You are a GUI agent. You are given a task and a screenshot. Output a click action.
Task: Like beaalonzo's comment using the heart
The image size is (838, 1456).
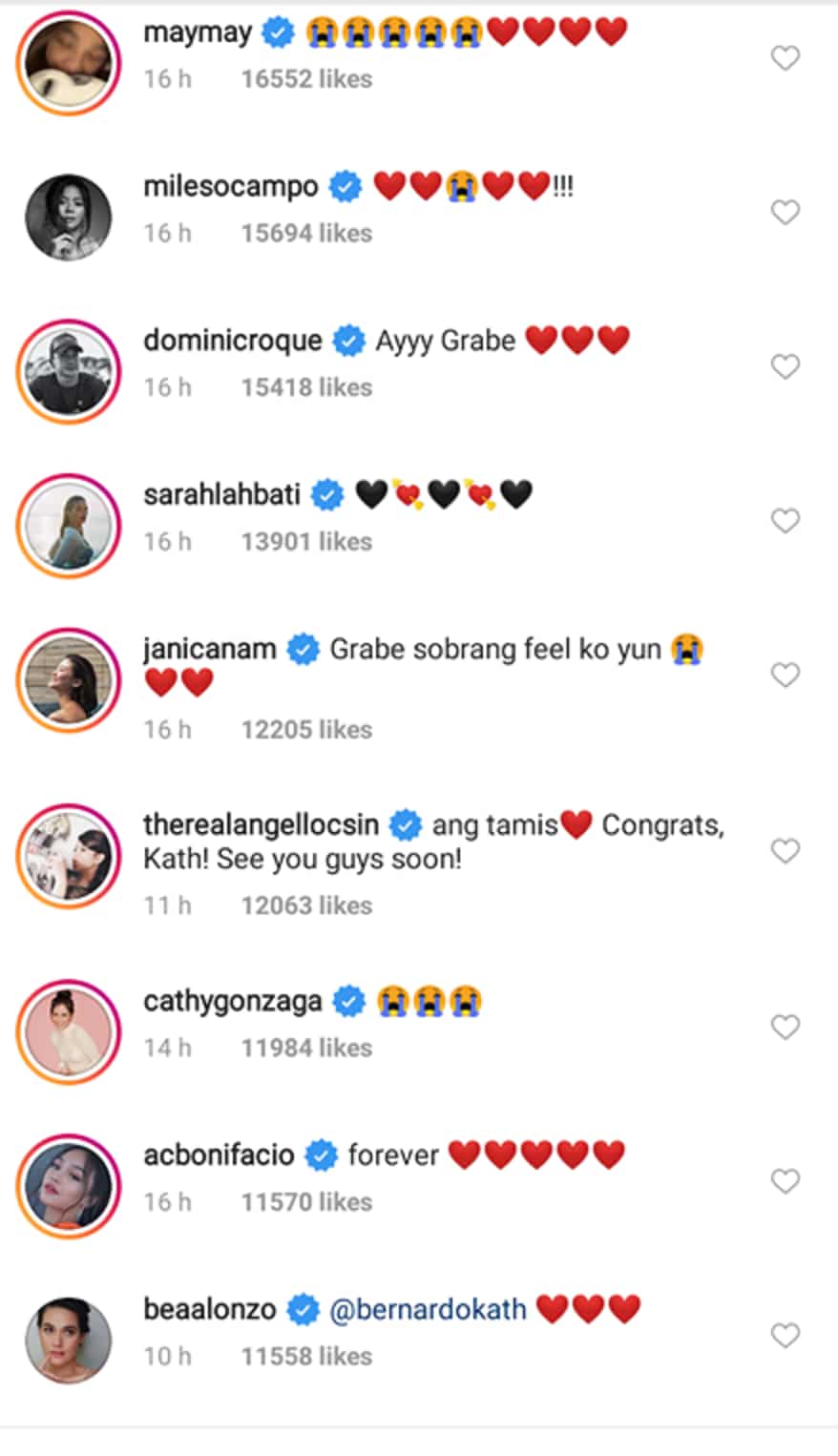coord(785,1336)
